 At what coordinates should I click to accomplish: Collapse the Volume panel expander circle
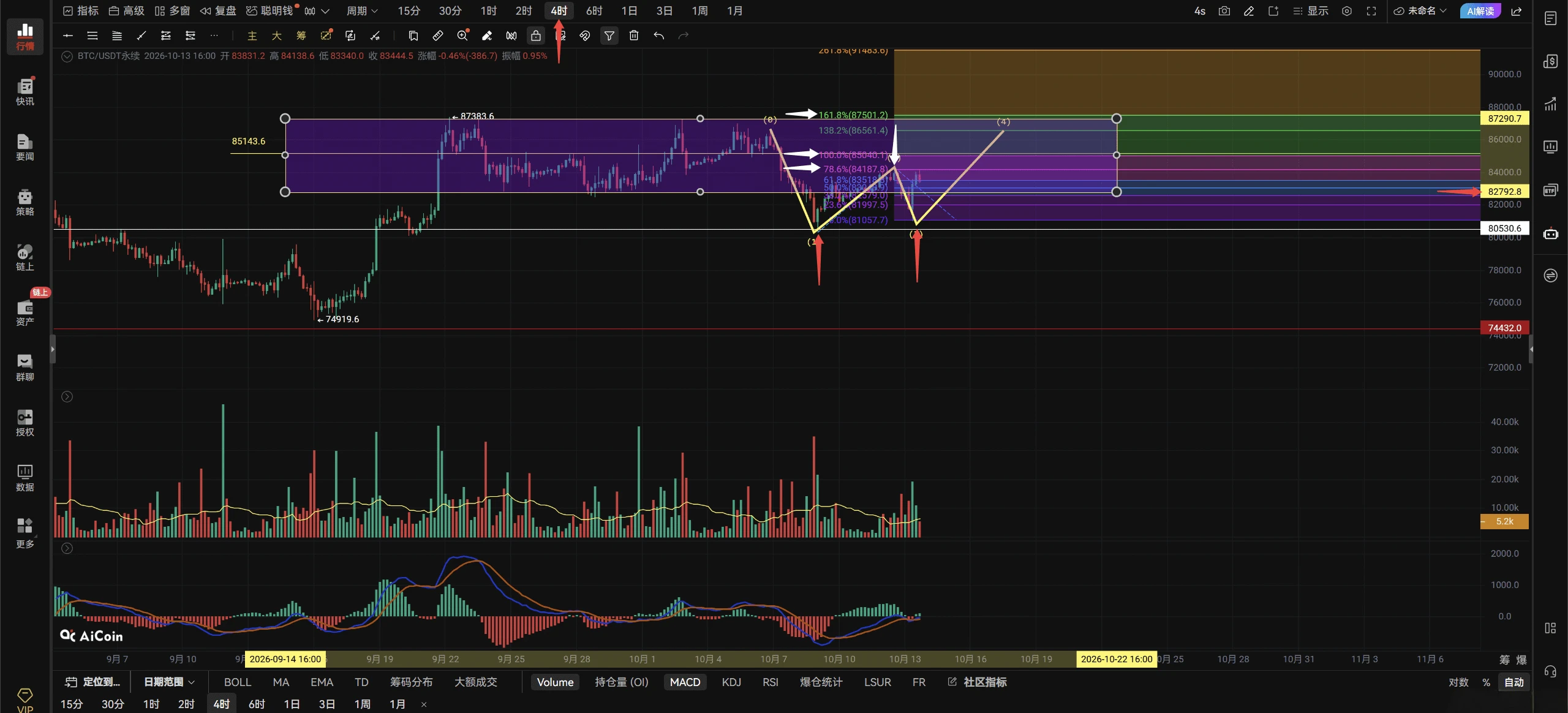point(67,397)
